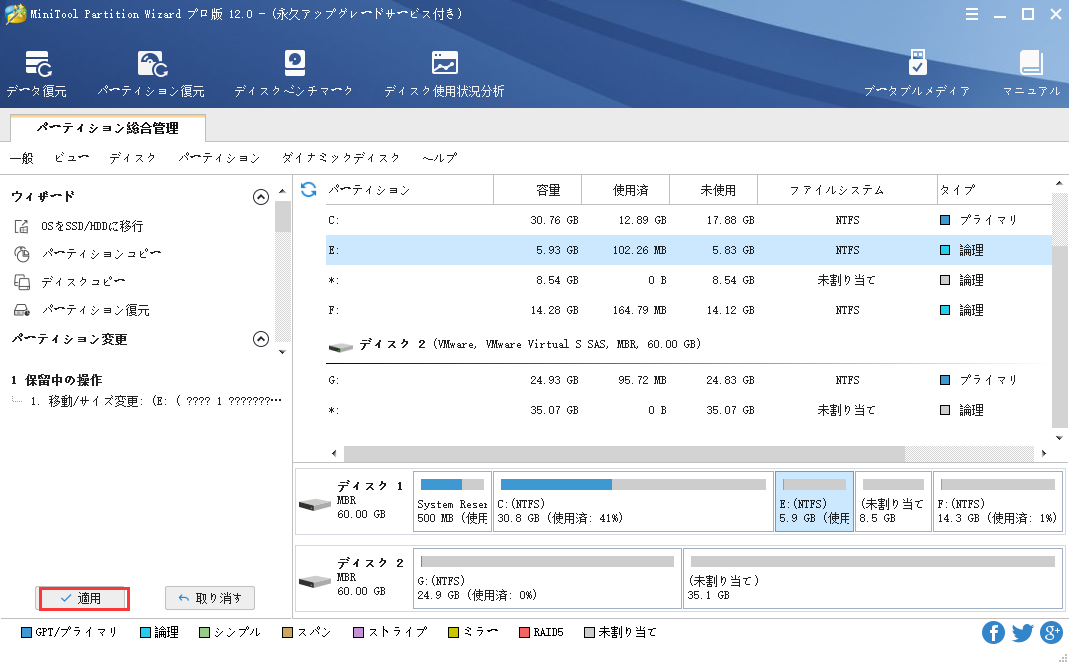
Task: Click the Twitter bird icon
Action: click(1022, 632)
